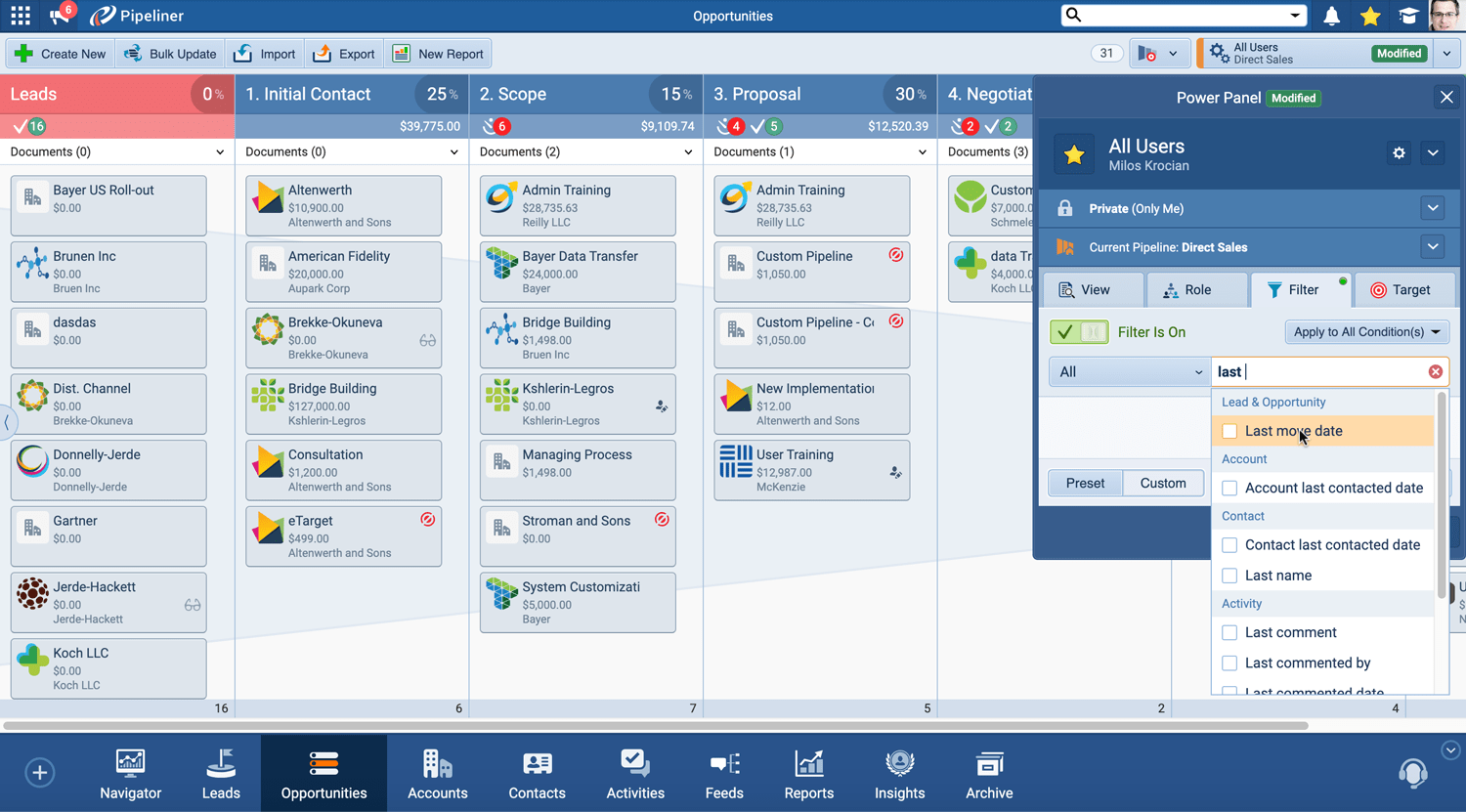Open the Bayer Data Transfer opportunity card

pos(578,272)
